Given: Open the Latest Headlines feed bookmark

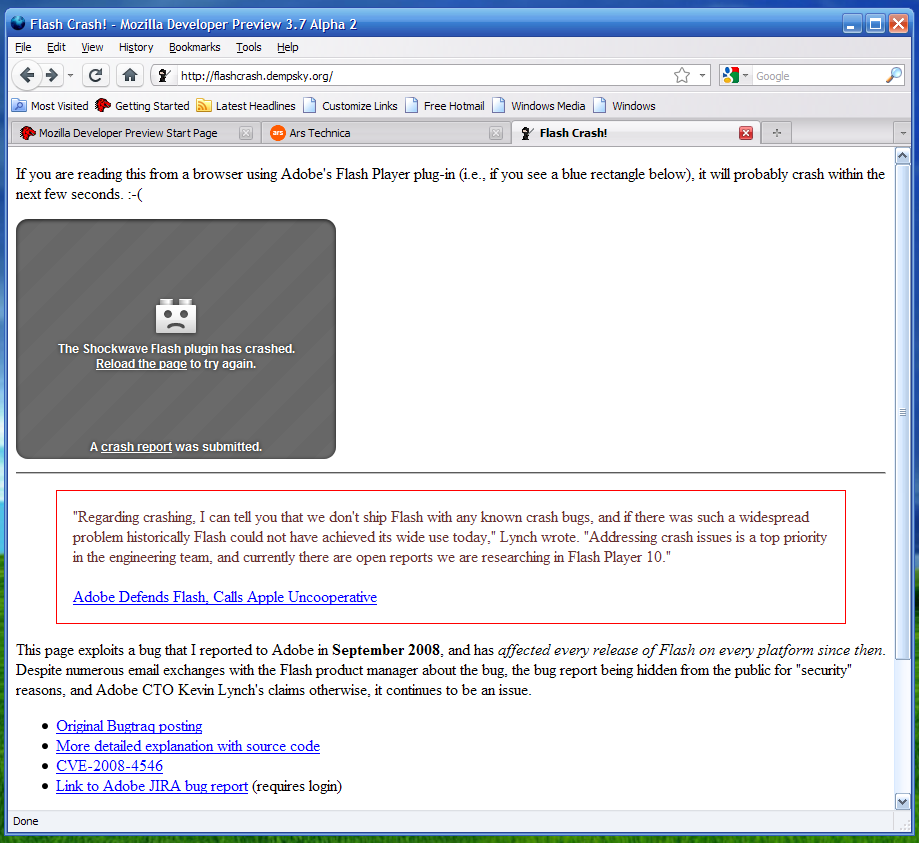Looking at the screenshot, I should (246, 106).
